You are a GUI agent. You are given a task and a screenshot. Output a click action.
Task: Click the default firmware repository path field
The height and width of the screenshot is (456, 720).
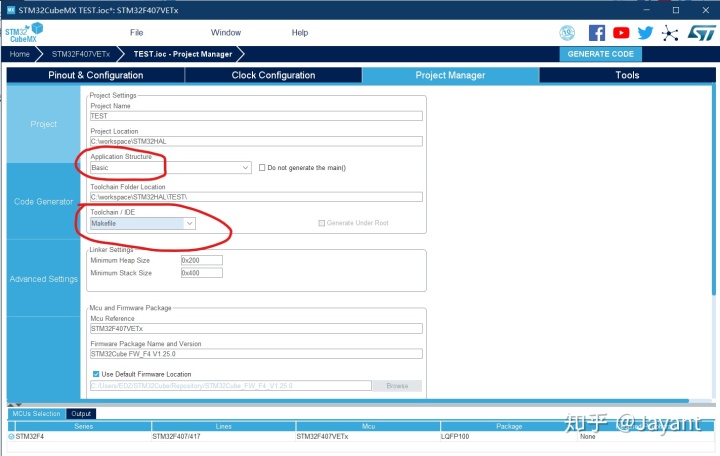pos(231,386)
